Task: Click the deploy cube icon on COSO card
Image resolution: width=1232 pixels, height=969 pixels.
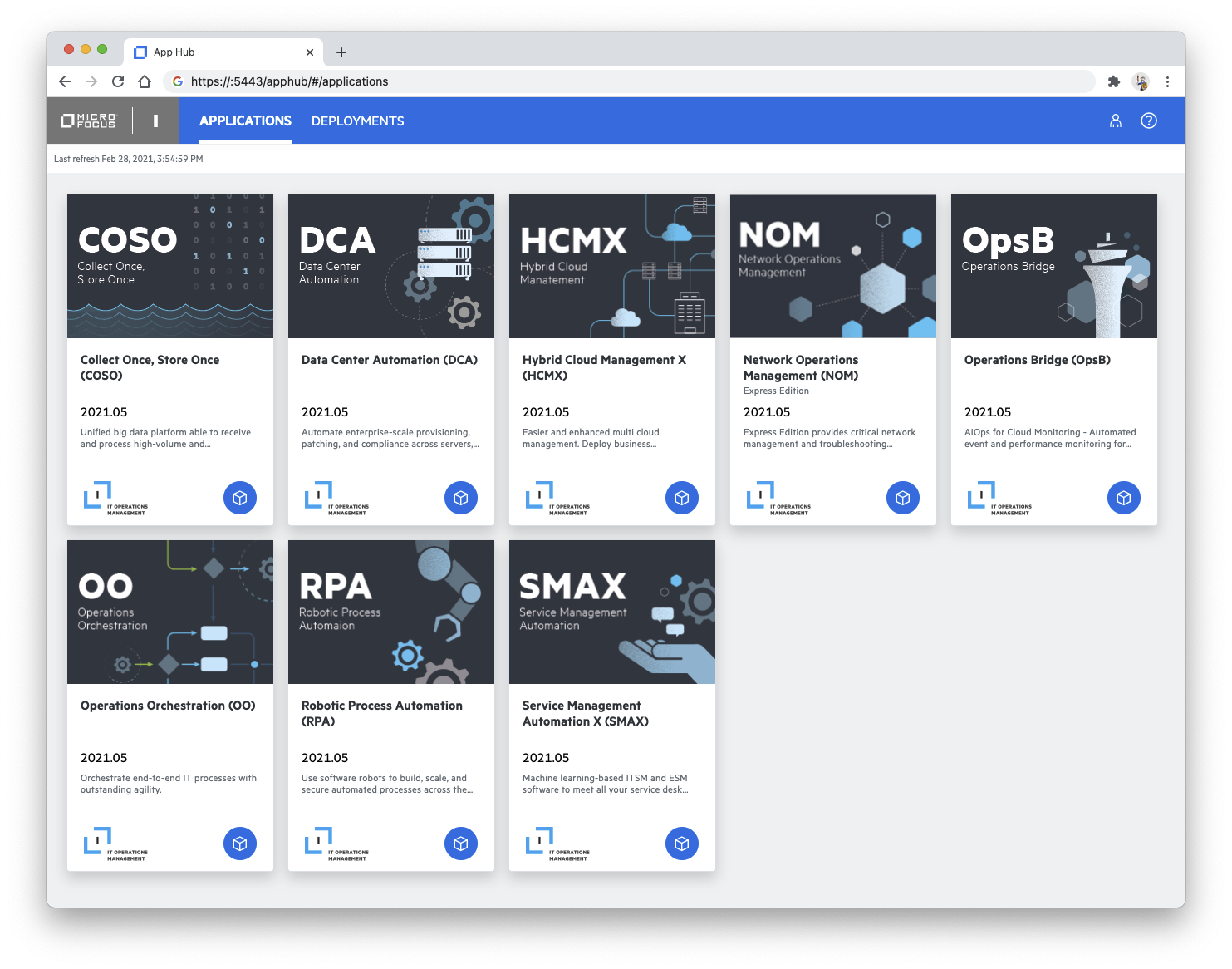Action: tap(240, 498)
